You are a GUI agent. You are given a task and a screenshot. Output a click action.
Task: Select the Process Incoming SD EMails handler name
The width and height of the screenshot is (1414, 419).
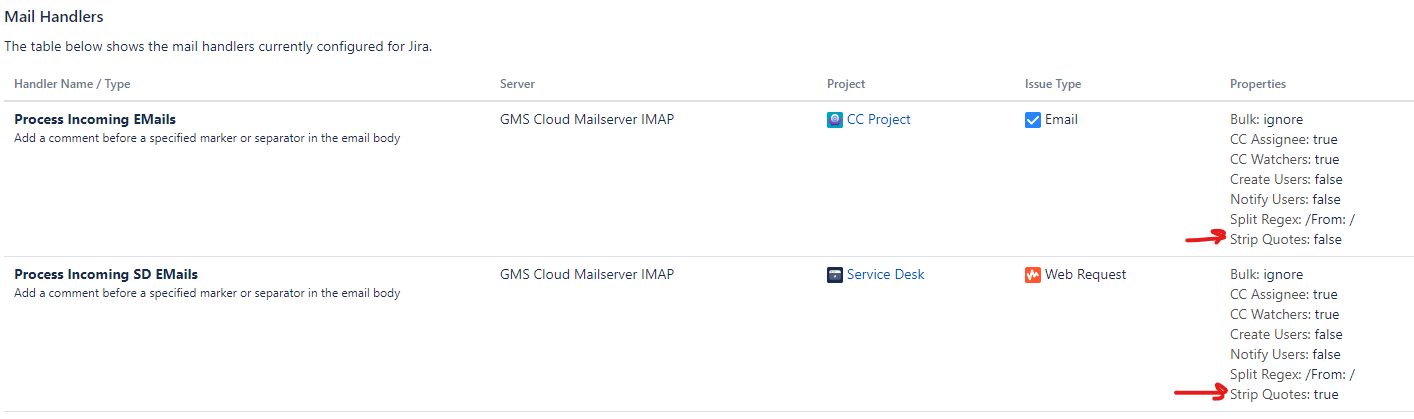coord(106,274)
